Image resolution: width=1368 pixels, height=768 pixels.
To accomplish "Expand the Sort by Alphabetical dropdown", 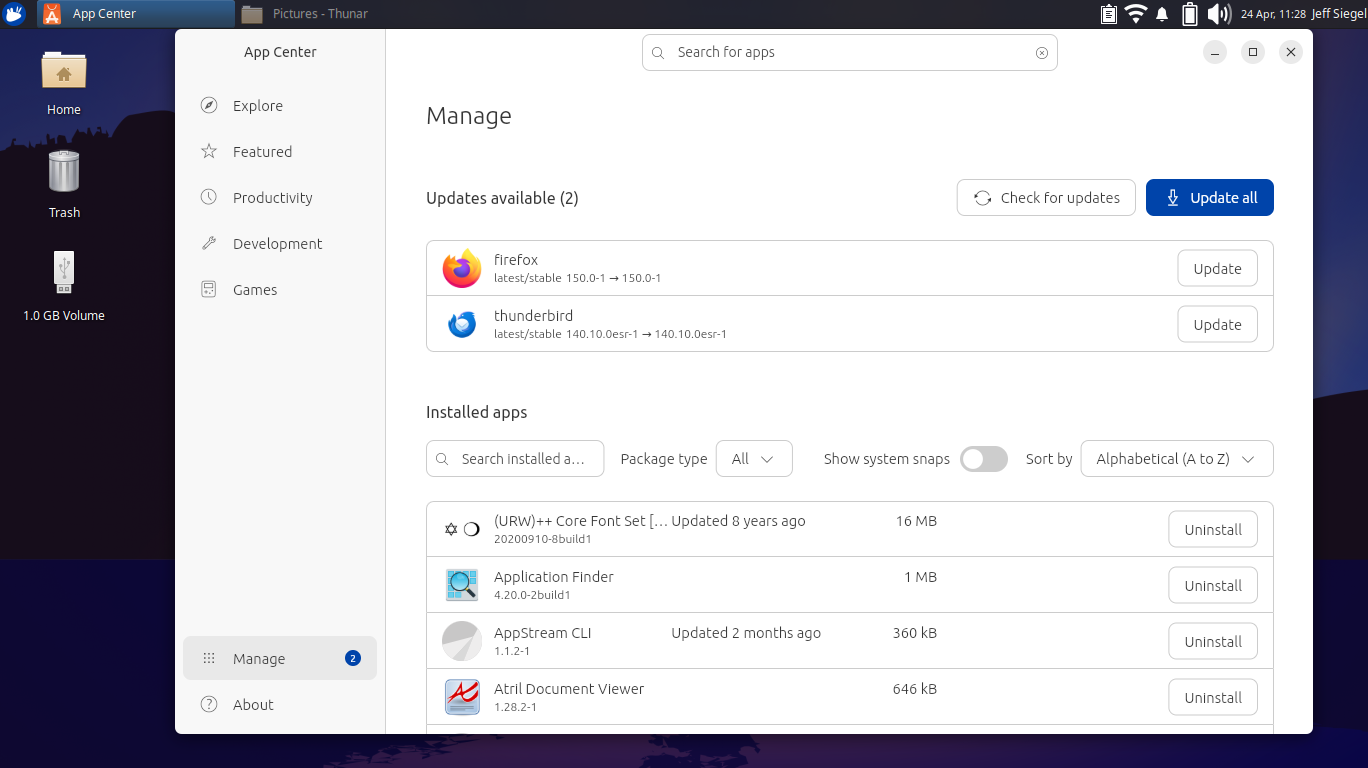I will coord(1177,459).
